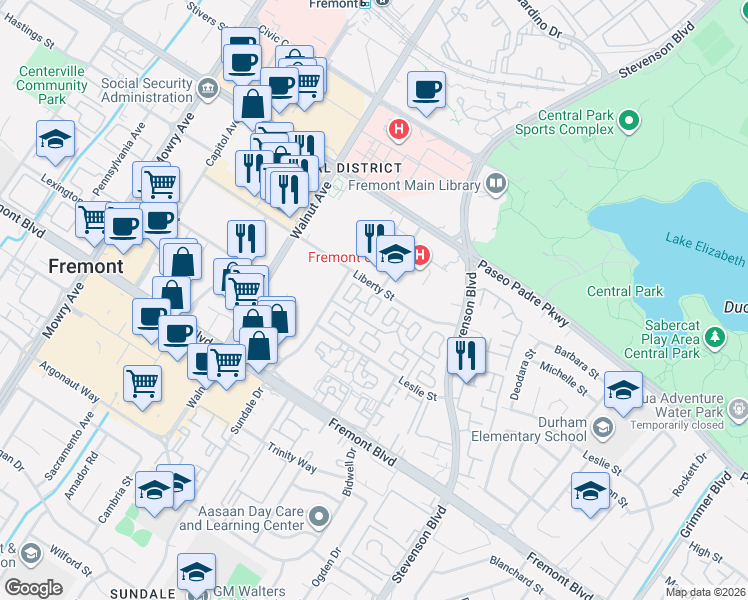Click the Lake Elizabeth label
The height and width of the screenshot is (600, 748).
coord(705,249)
